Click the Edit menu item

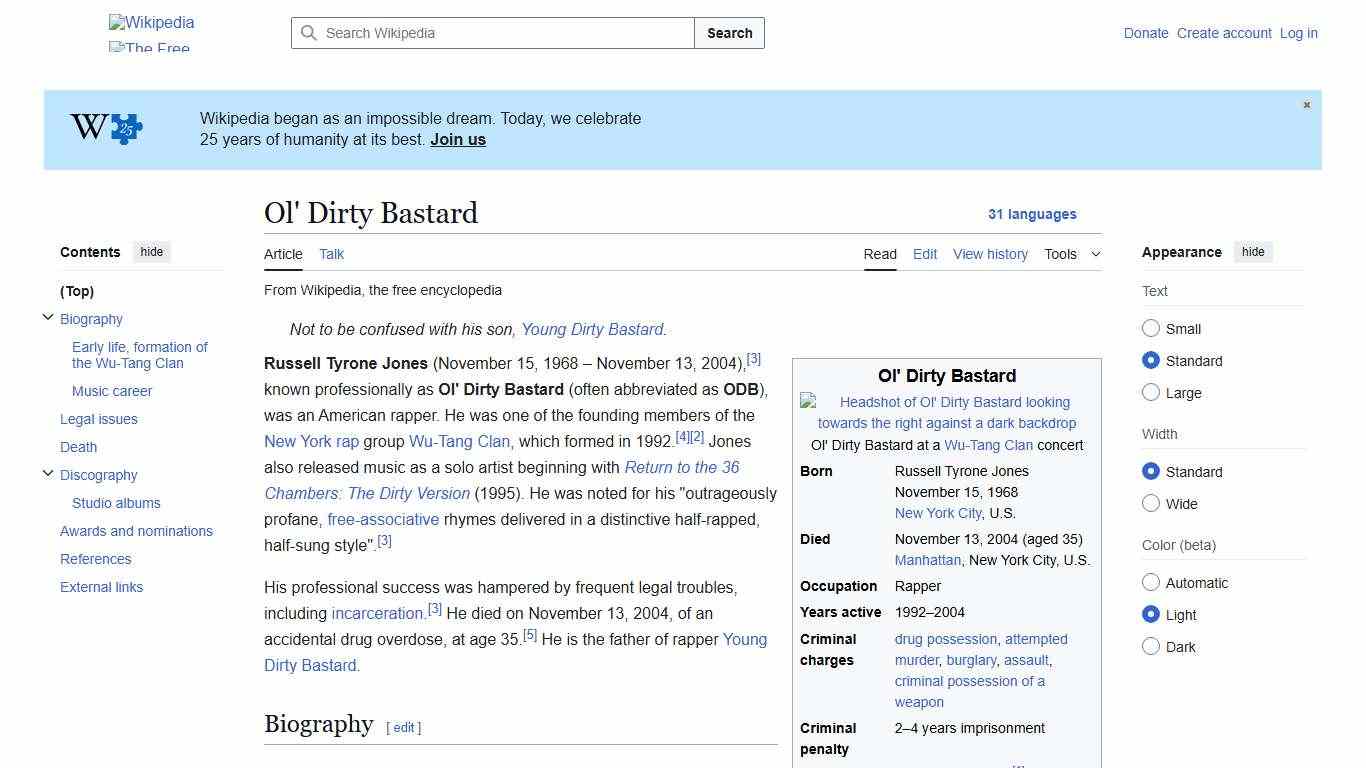(x=924, y=254)
